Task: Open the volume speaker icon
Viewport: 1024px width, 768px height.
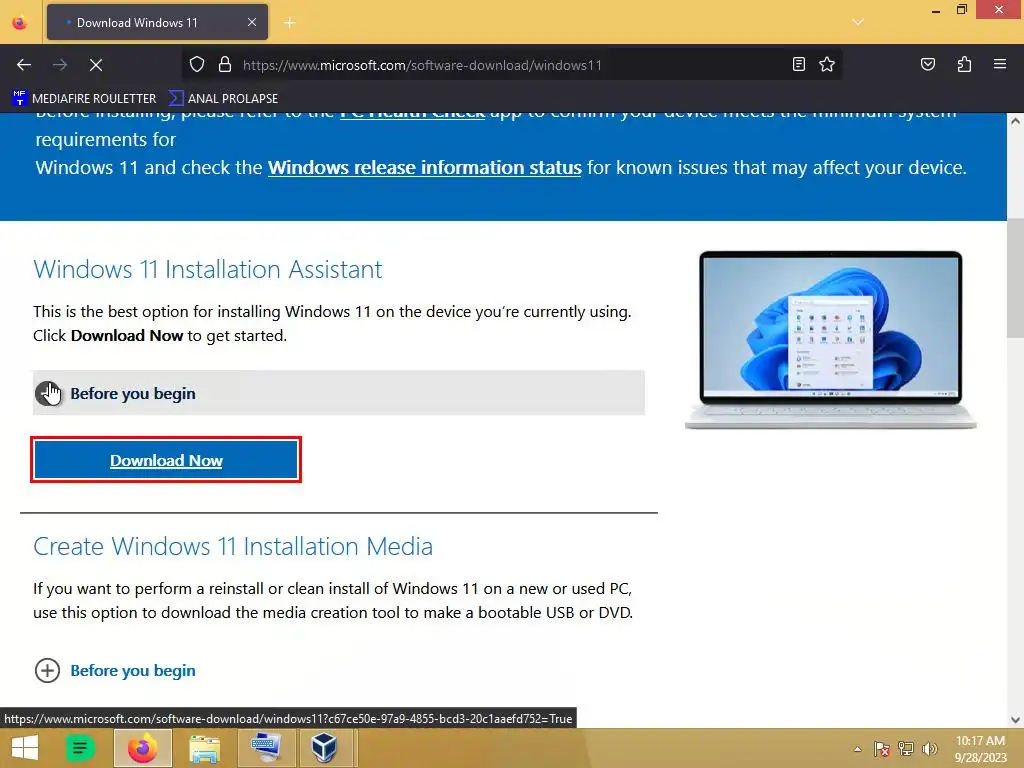Action: (930, 749)
